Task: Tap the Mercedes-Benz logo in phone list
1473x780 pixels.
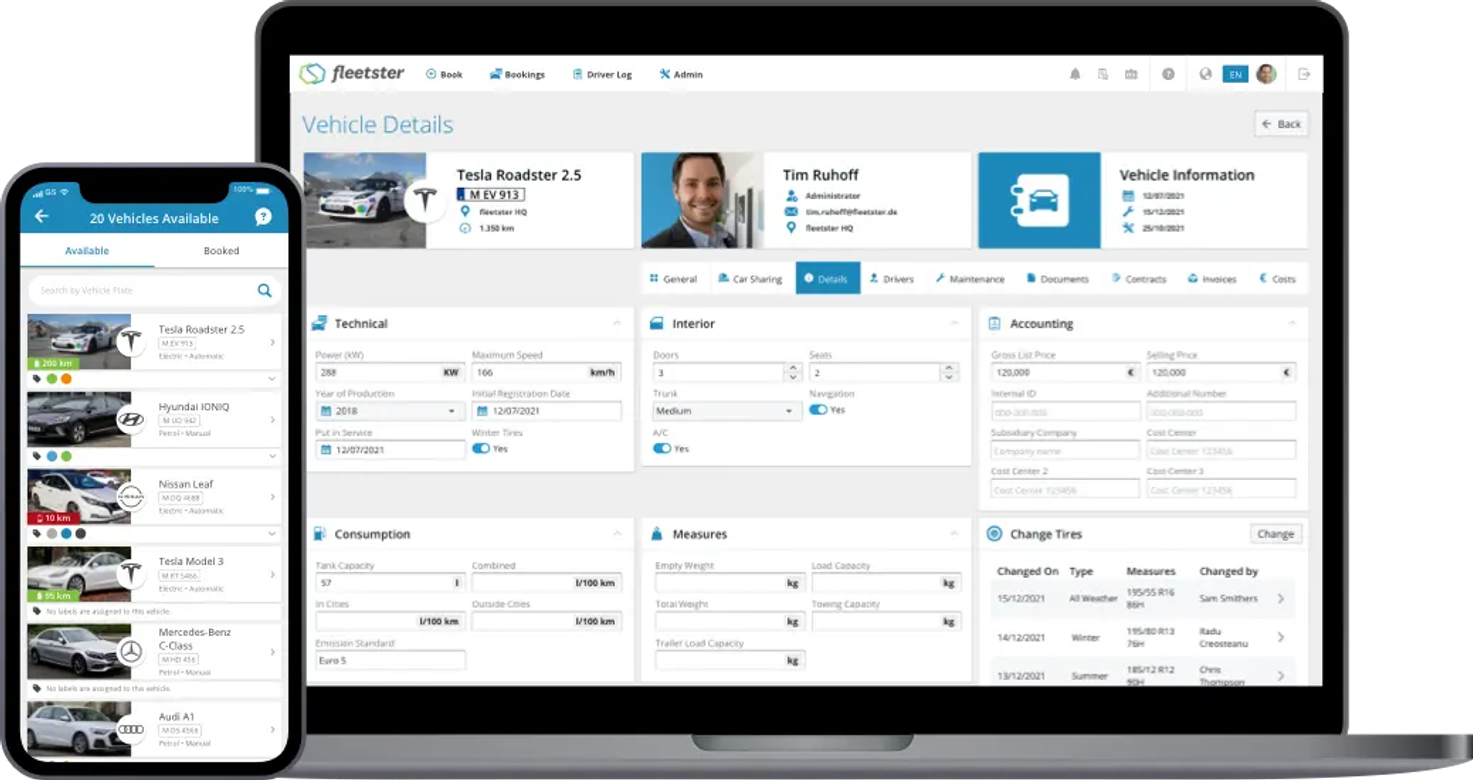Action: [x=130, y=652]
